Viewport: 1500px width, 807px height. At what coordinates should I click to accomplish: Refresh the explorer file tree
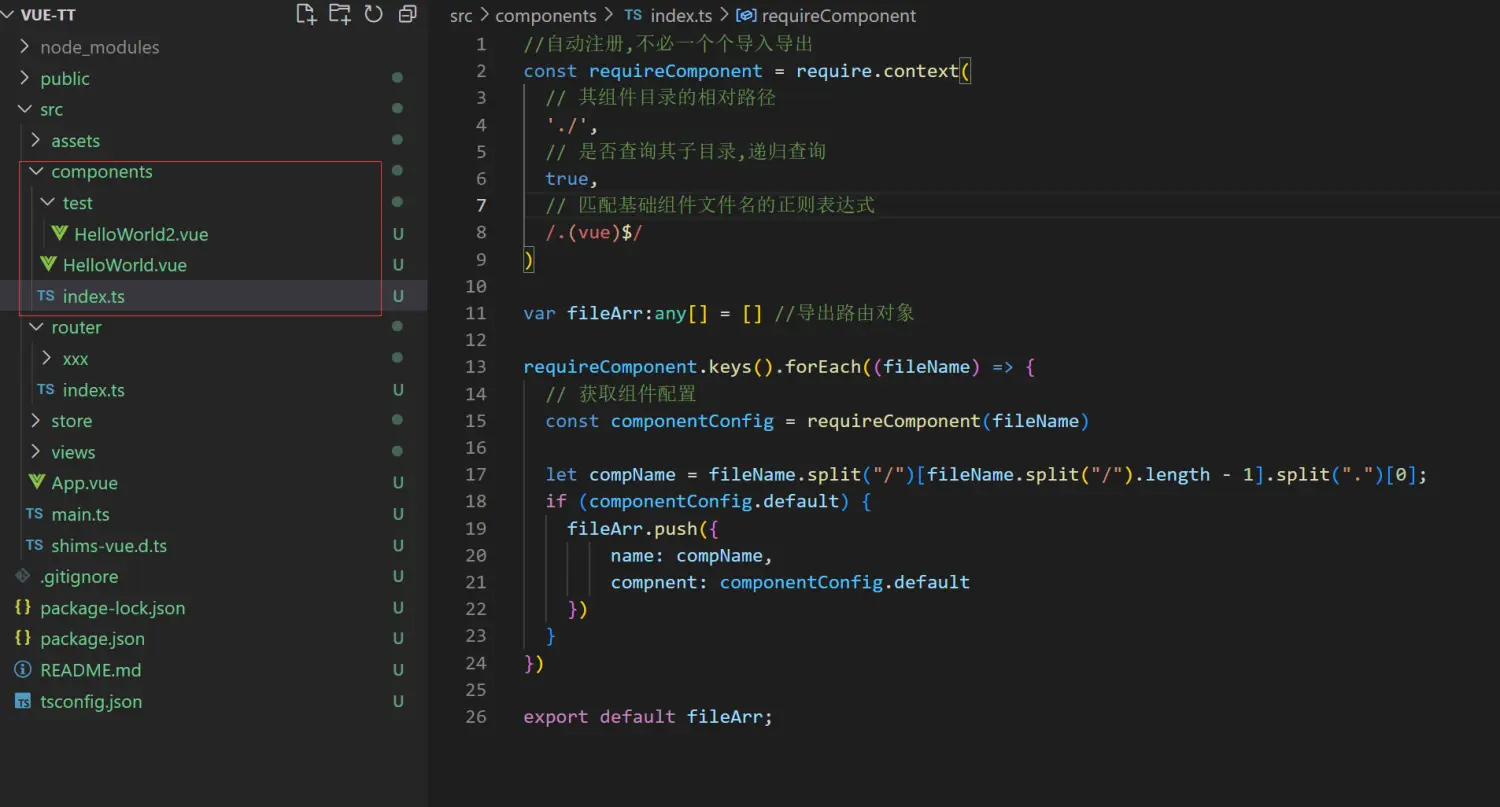pyautogui.click(x=374, y=14)
